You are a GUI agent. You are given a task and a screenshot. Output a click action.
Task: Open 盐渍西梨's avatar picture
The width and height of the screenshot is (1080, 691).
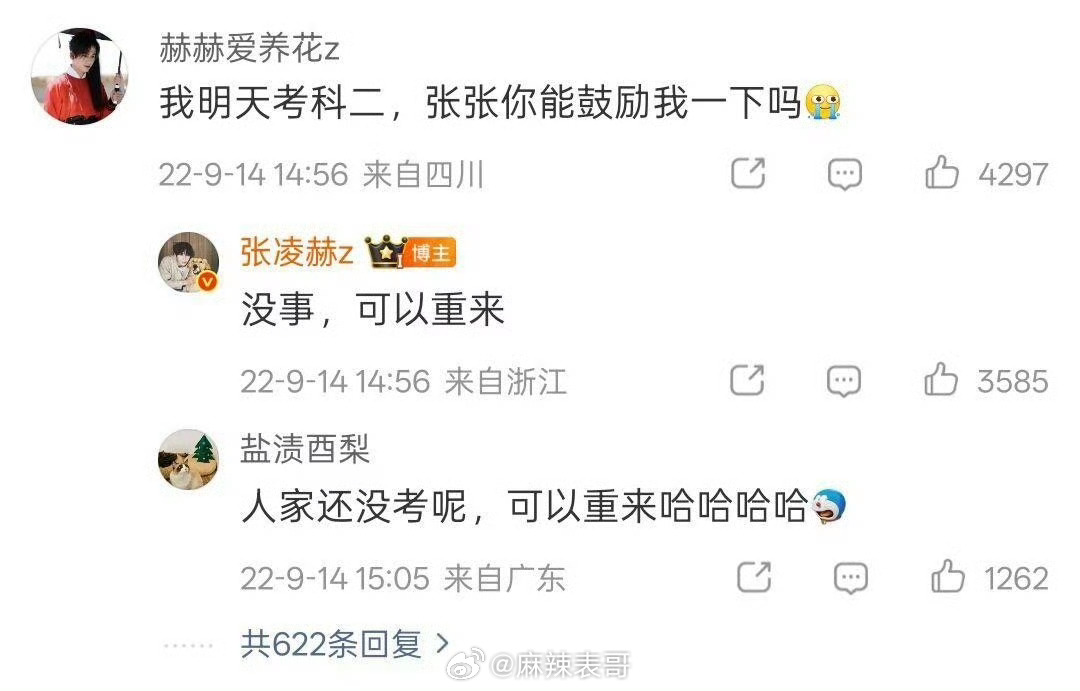pos(189,460)
